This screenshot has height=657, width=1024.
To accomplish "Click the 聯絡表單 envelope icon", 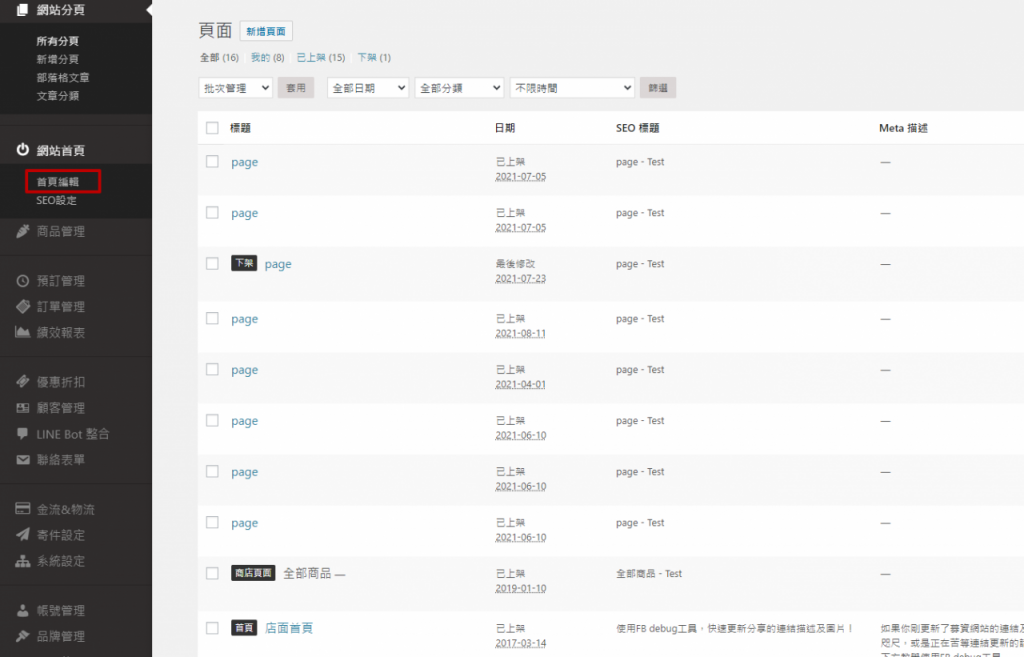I will [23, 460].
